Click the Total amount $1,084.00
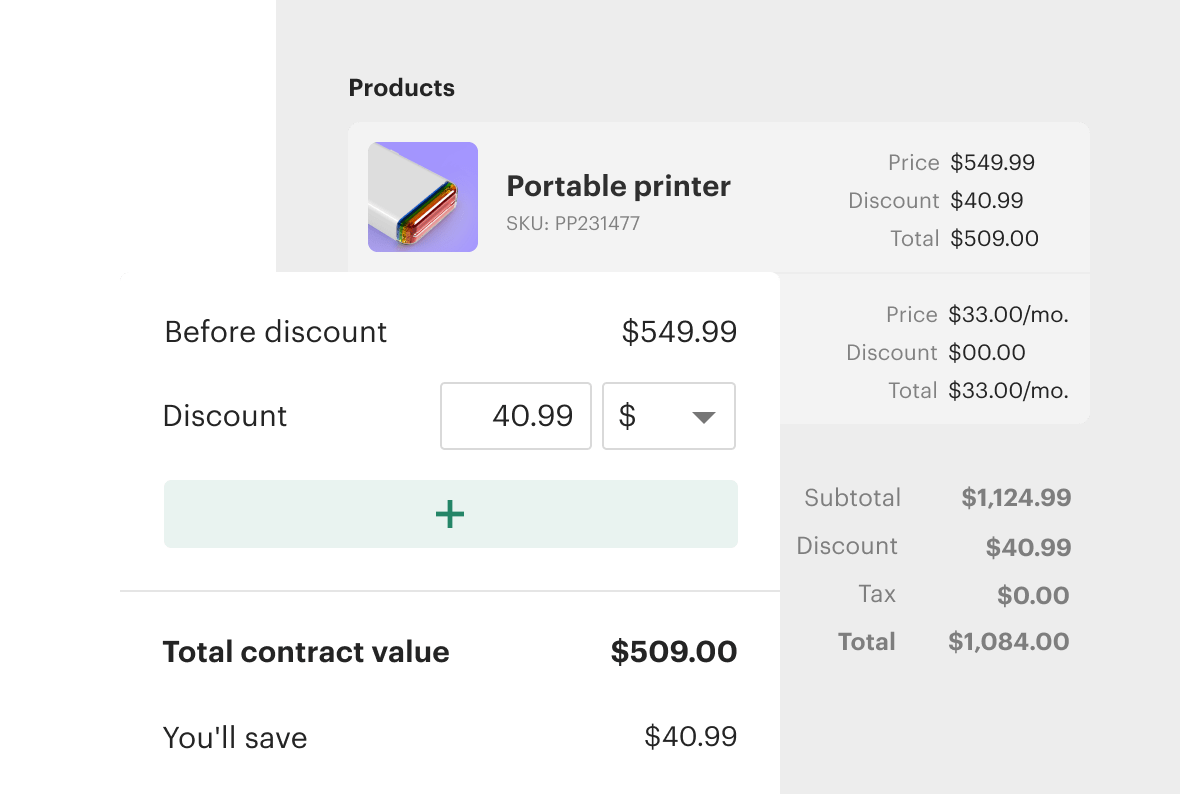The image size is (1180, 794). click(x=1008, y=641)
